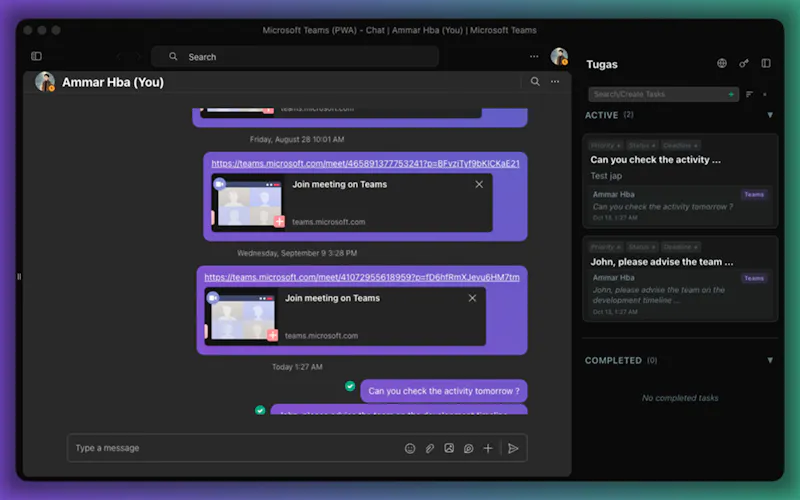Click the 'Ammar Hba (You)' chat title

113,82
